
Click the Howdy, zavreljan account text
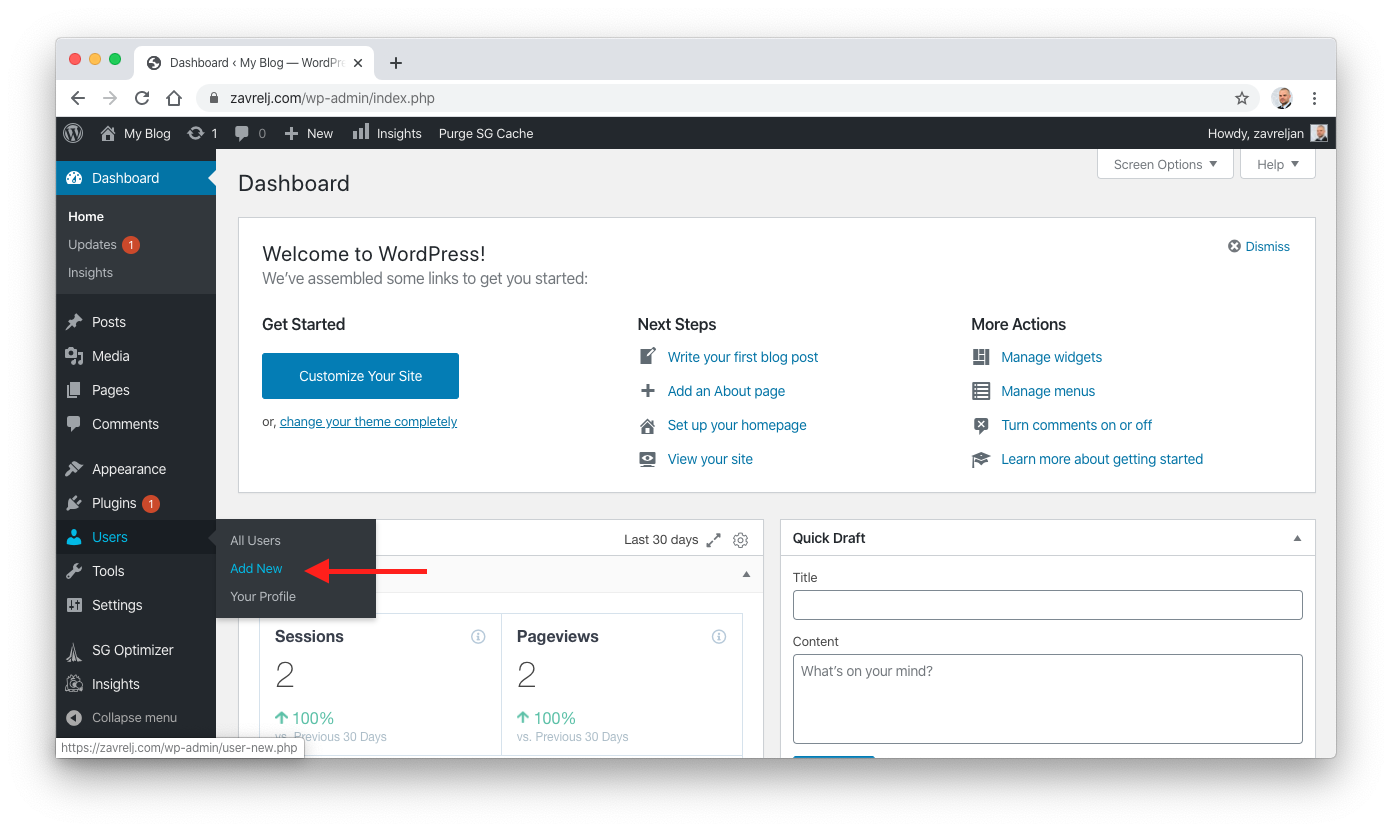point(1255,133)
